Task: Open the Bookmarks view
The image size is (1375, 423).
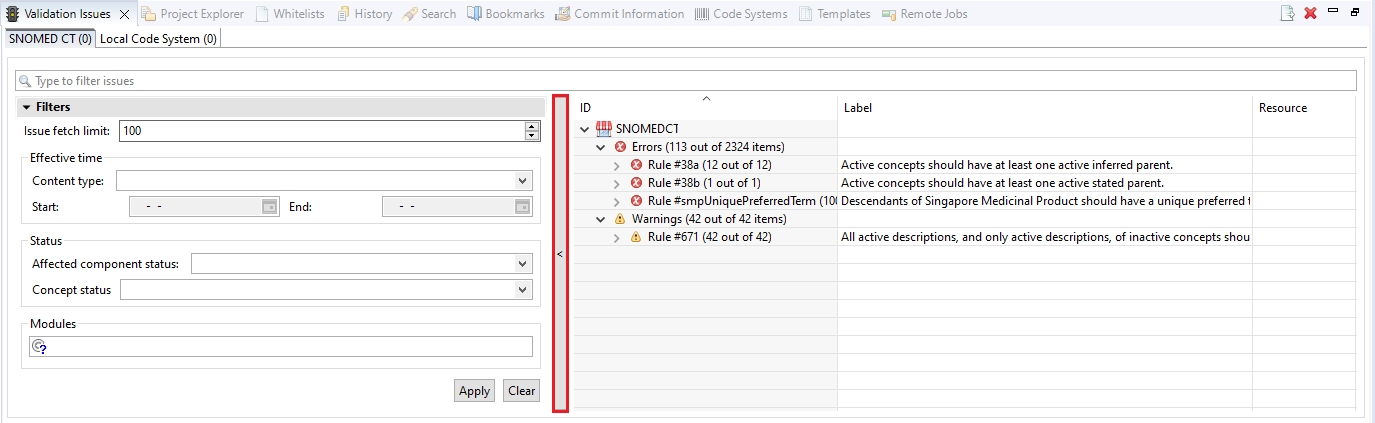Action: coord(509,14)
